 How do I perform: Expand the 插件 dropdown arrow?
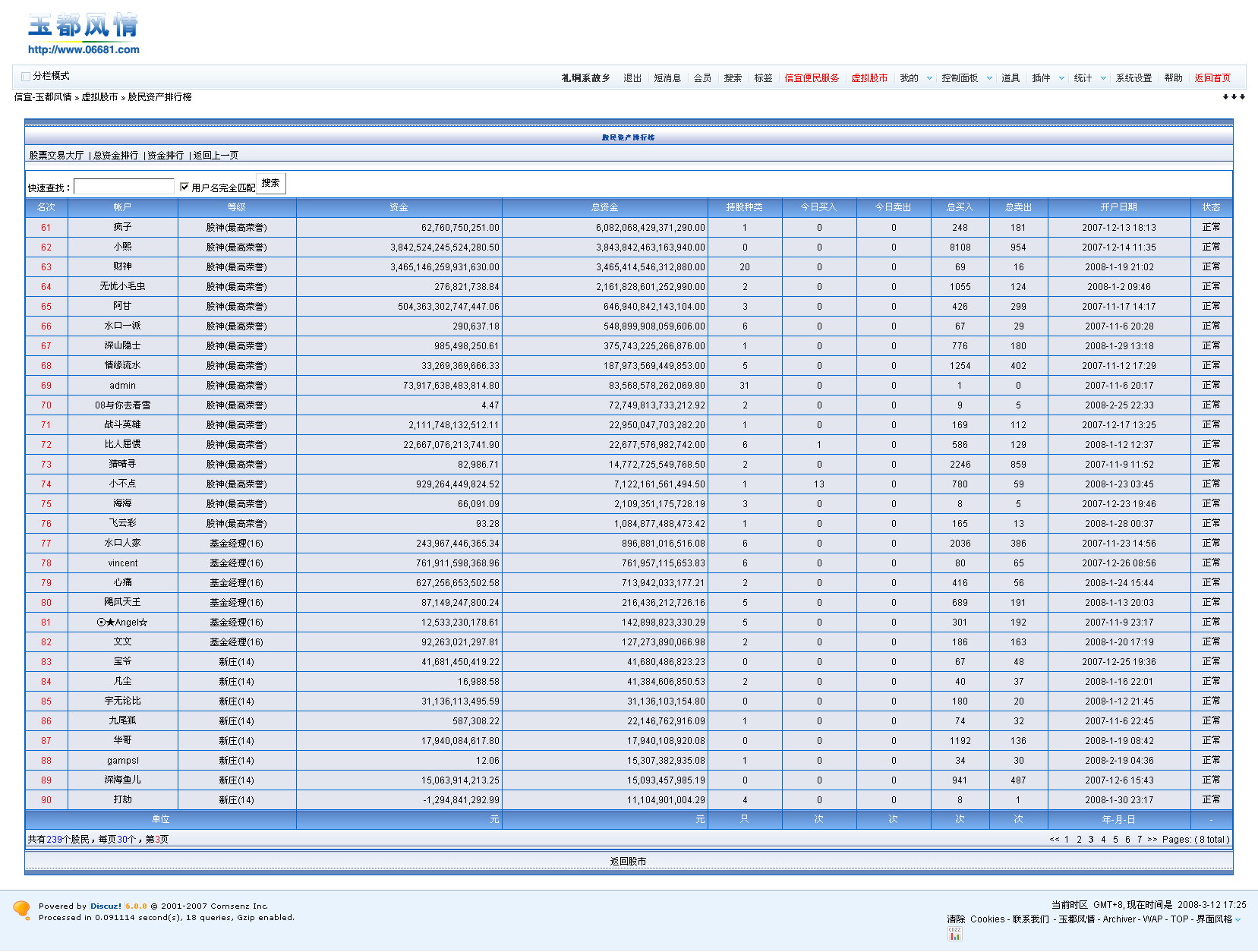1061,78
